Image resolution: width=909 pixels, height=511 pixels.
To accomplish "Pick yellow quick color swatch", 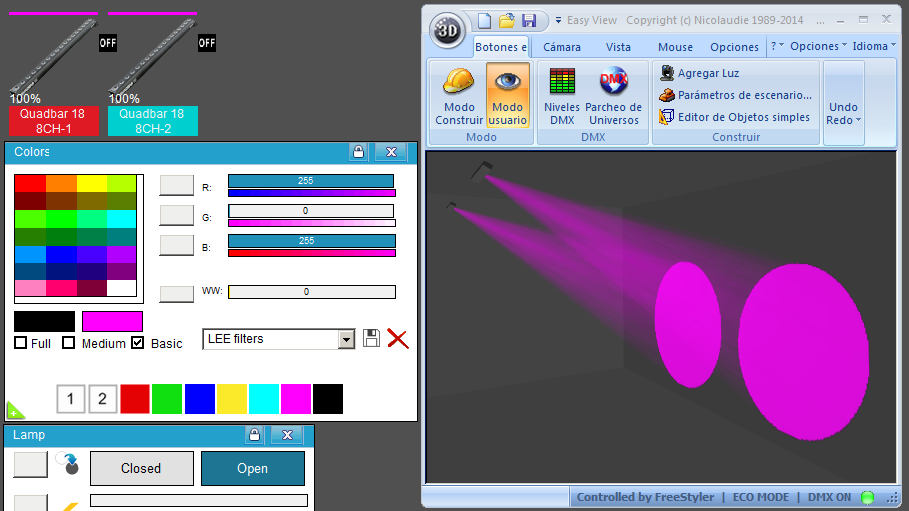I will pos(232,399).
